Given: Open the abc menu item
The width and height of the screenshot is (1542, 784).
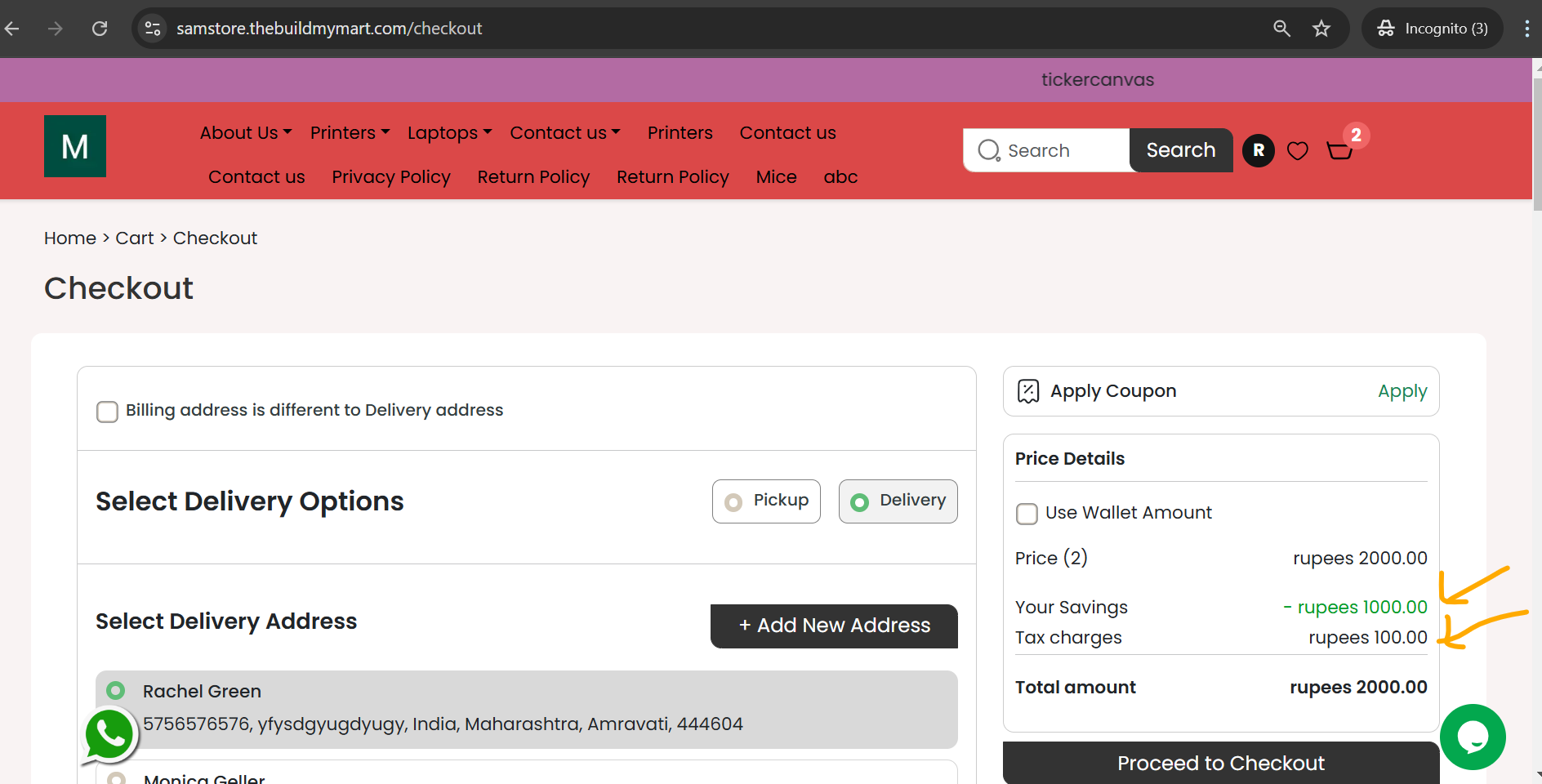Looking at the screenshot, I should 840,176.
